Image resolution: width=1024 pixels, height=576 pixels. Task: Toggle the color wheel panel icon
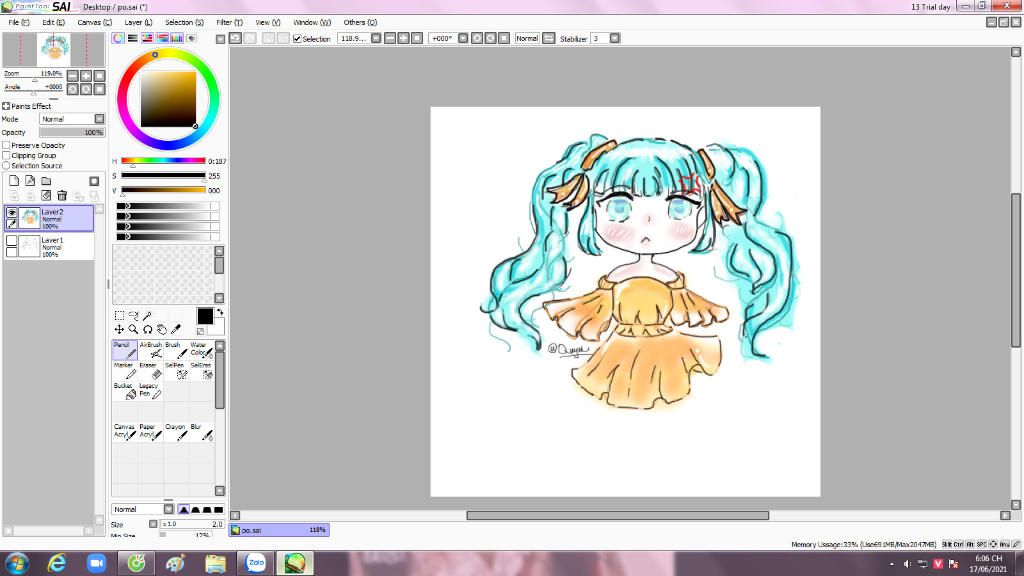pyautogui.click(x=118, y=39)
